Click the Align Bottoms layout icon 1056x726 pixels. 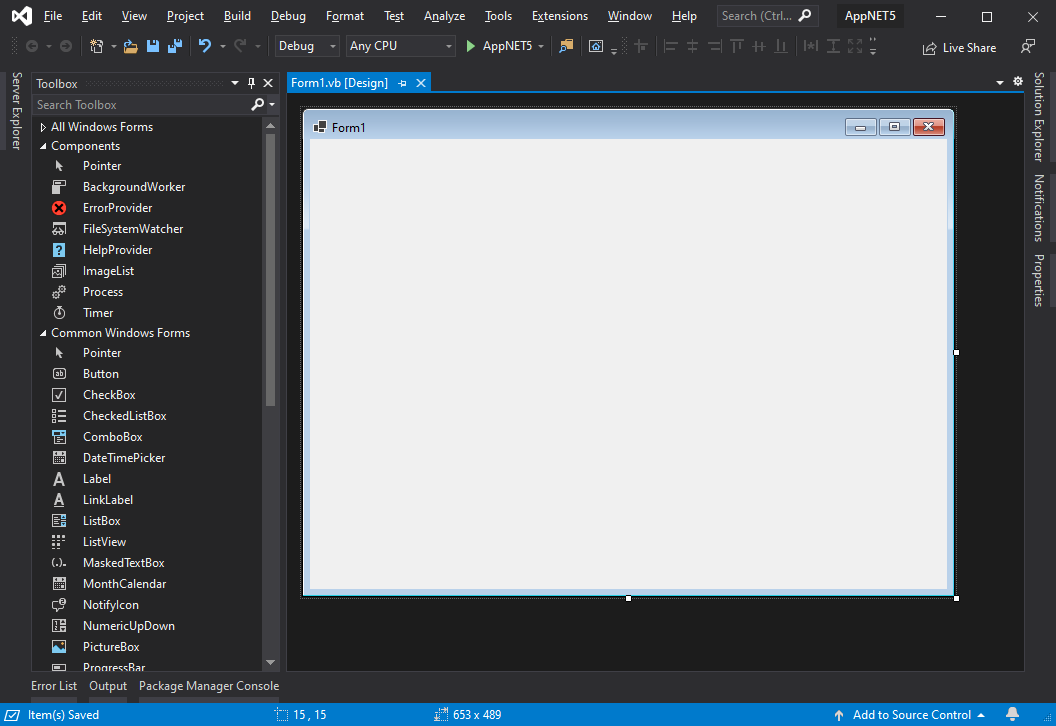[x=781, y=46]
